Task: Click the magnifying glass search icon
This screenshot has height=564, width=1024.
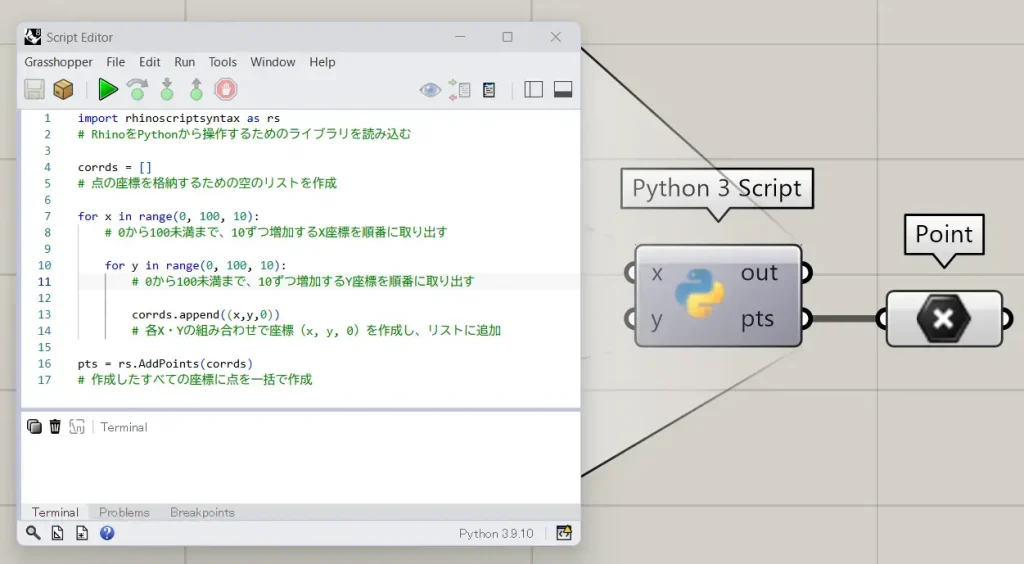Action: pyautogui.click(x=33, y=533)
